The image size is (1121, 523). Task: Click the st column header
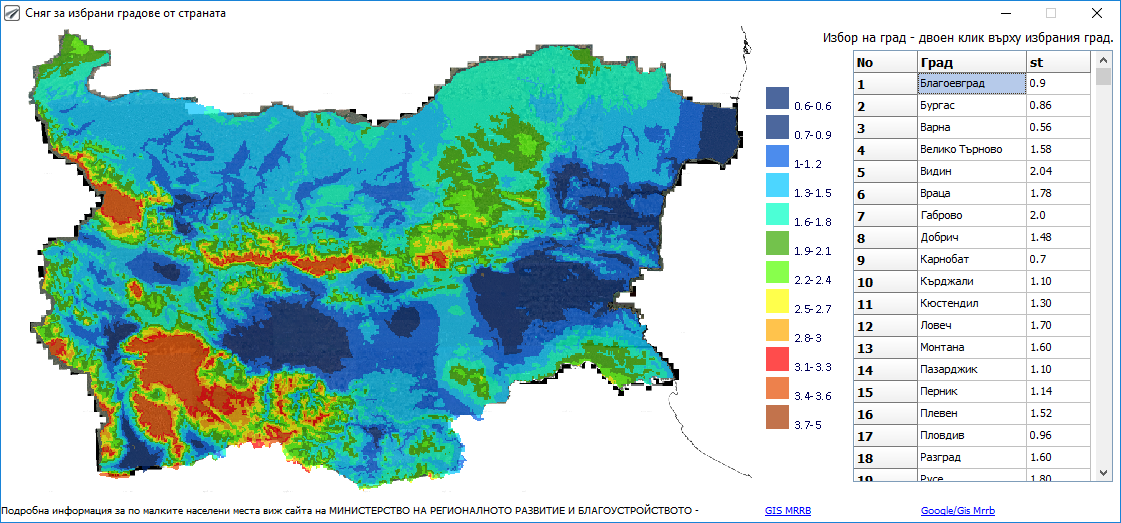(x=1056, y=62)
